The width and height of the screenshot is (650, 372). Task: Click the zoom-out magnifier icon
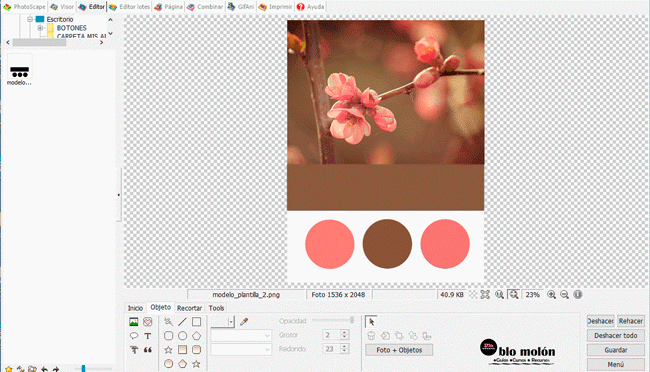(x=565, y=294)
